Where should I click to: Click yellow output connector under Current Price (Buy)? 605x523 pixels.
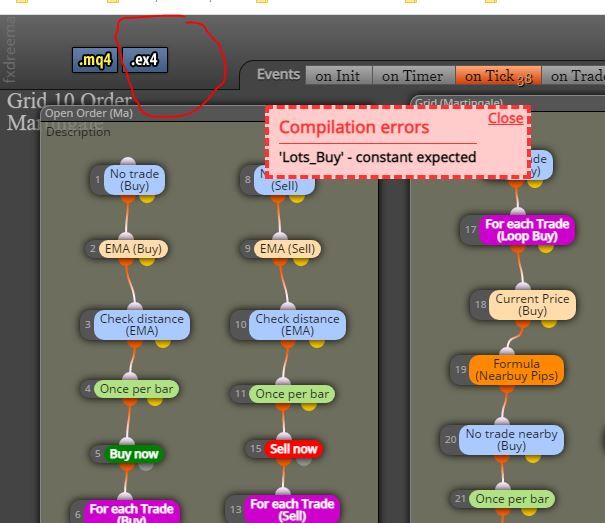tap(549, 323)
